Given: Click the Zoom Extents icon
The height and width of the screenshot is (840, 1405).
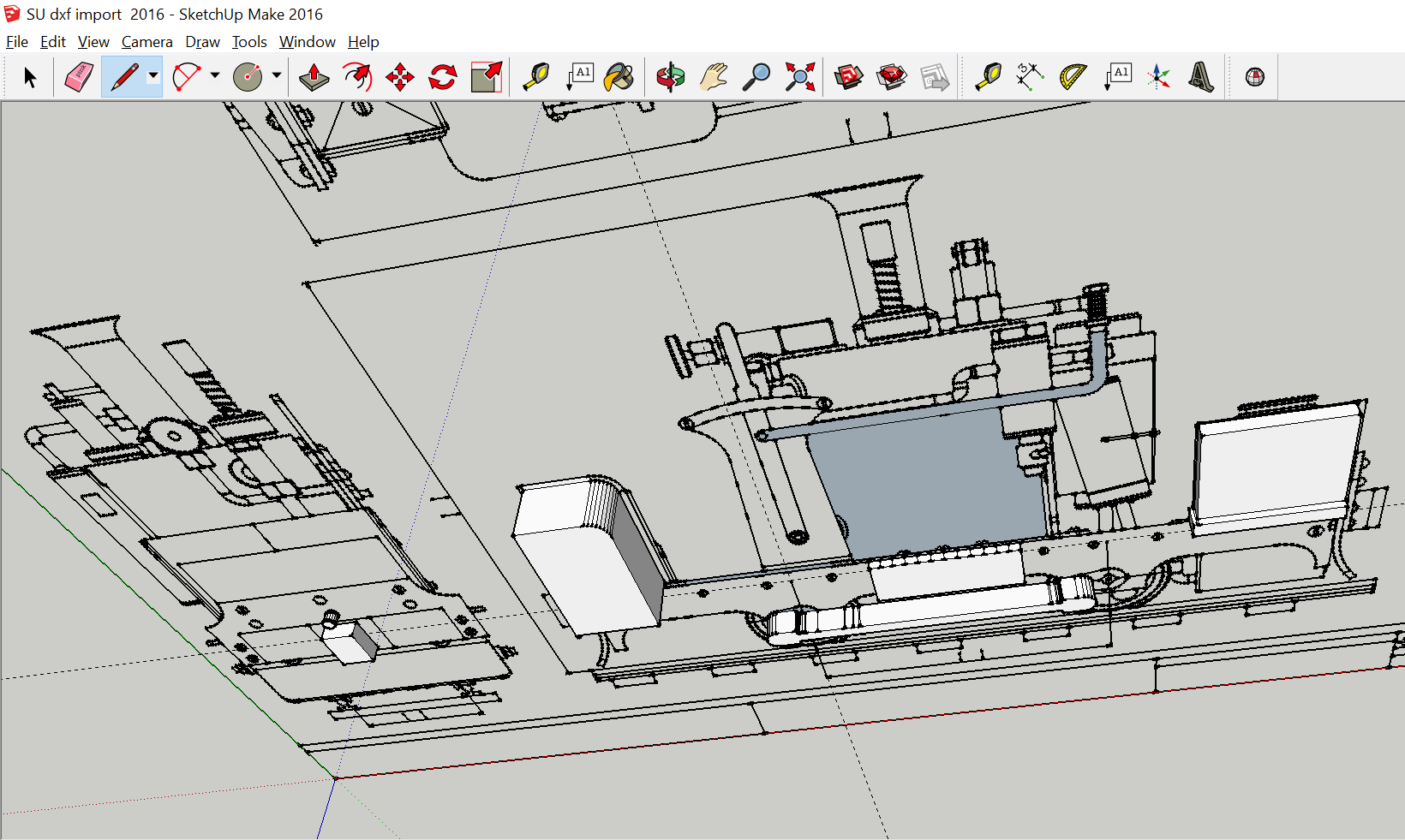Looking at the screenshot, I should (x=800, y=77).
